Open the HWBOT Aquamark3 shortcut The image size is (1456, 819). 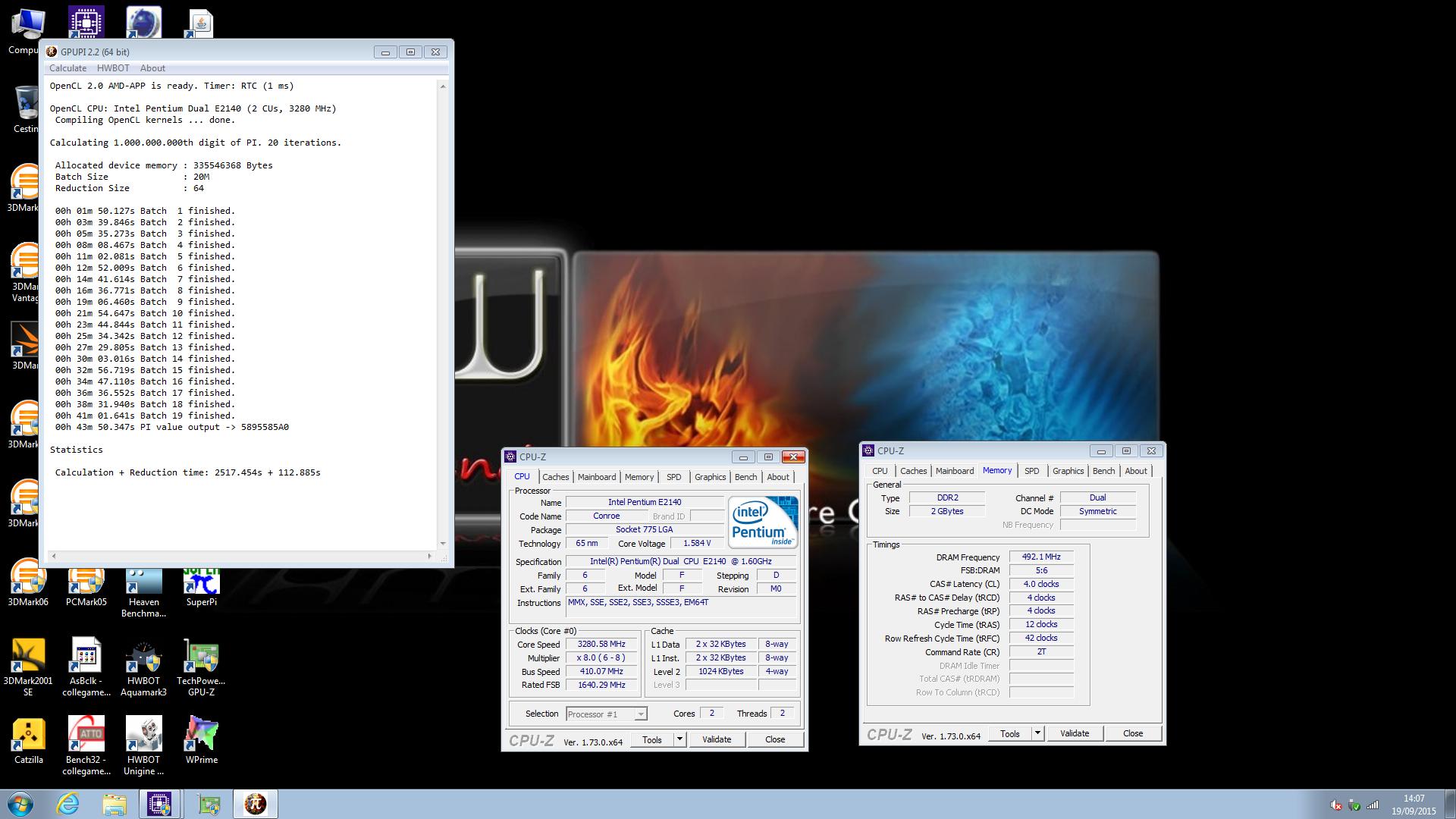point(143,667)
